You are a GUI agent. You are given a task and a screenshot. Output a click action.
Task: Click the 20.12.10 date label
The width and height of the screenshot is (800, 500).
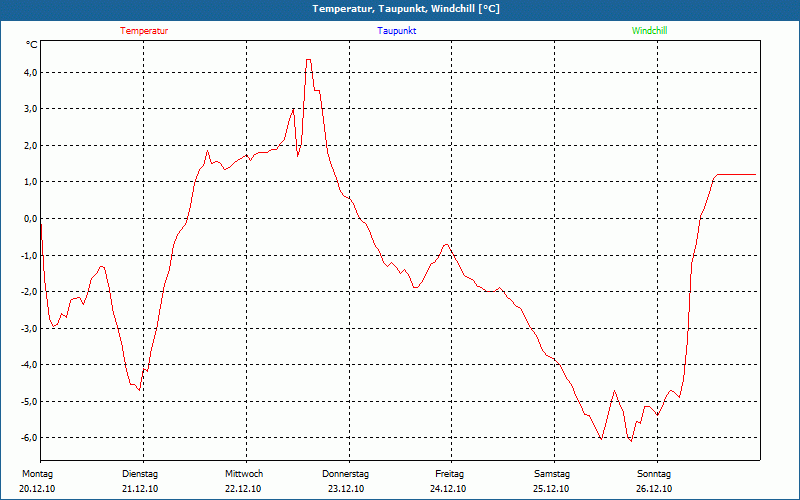[x=37, y=489]
